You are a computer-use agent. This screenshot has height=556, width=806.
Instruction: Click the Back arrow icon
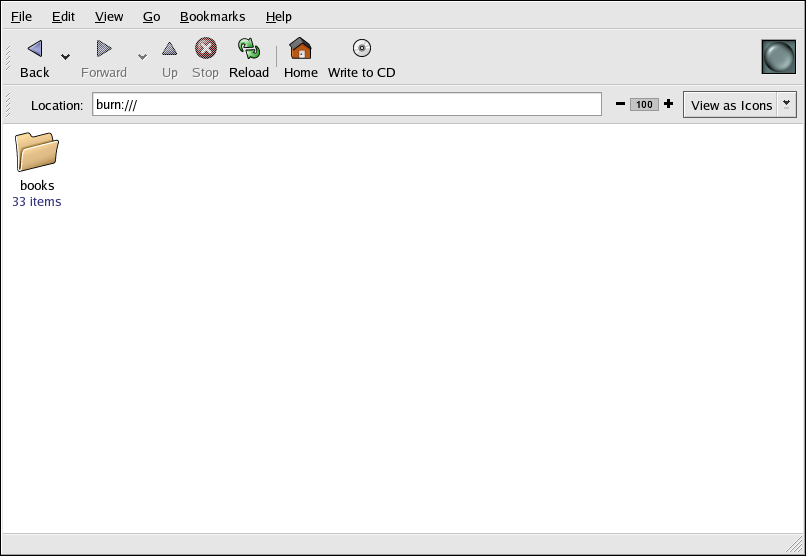pos(35,49)
